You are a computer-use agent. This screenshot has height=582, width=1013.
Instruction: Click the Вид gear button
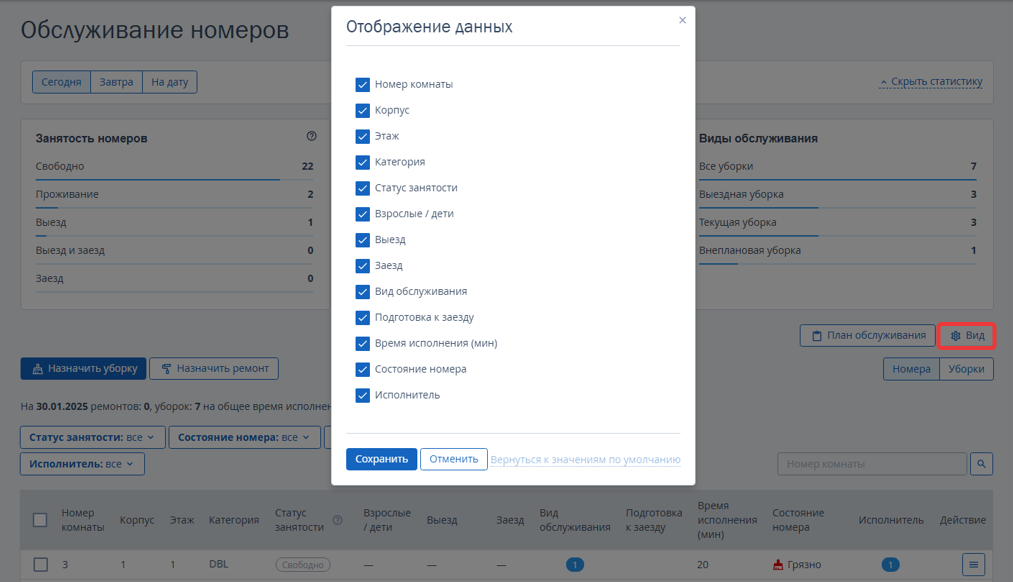pos(966,336)
